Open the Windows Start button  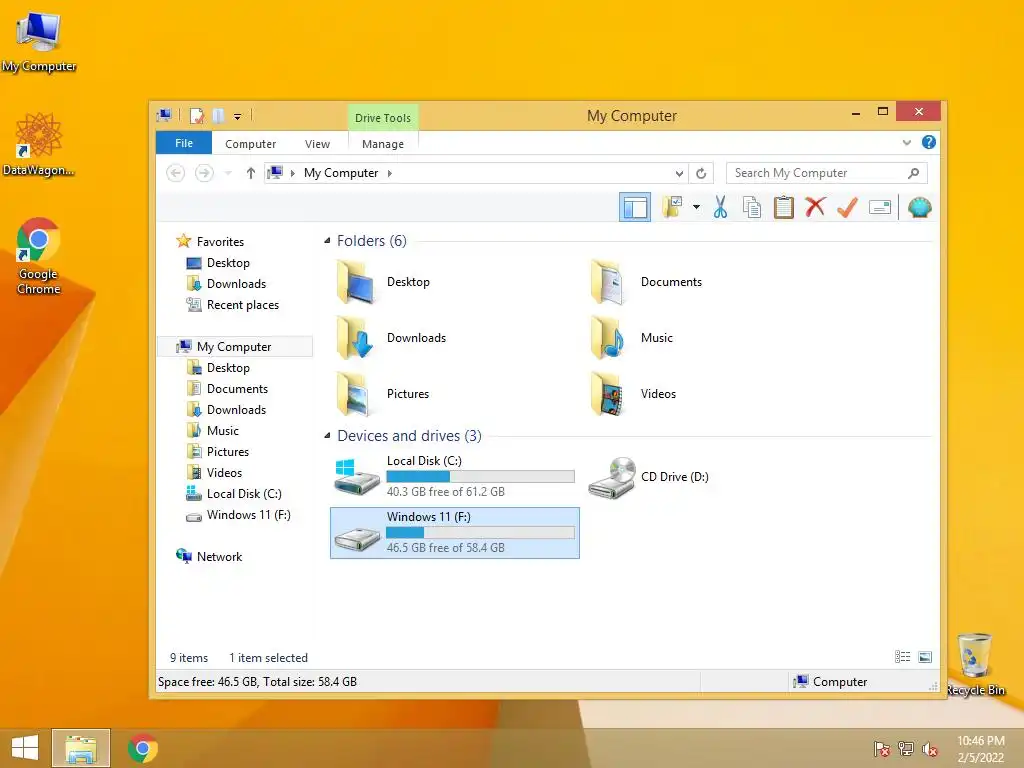pos(25,748)
